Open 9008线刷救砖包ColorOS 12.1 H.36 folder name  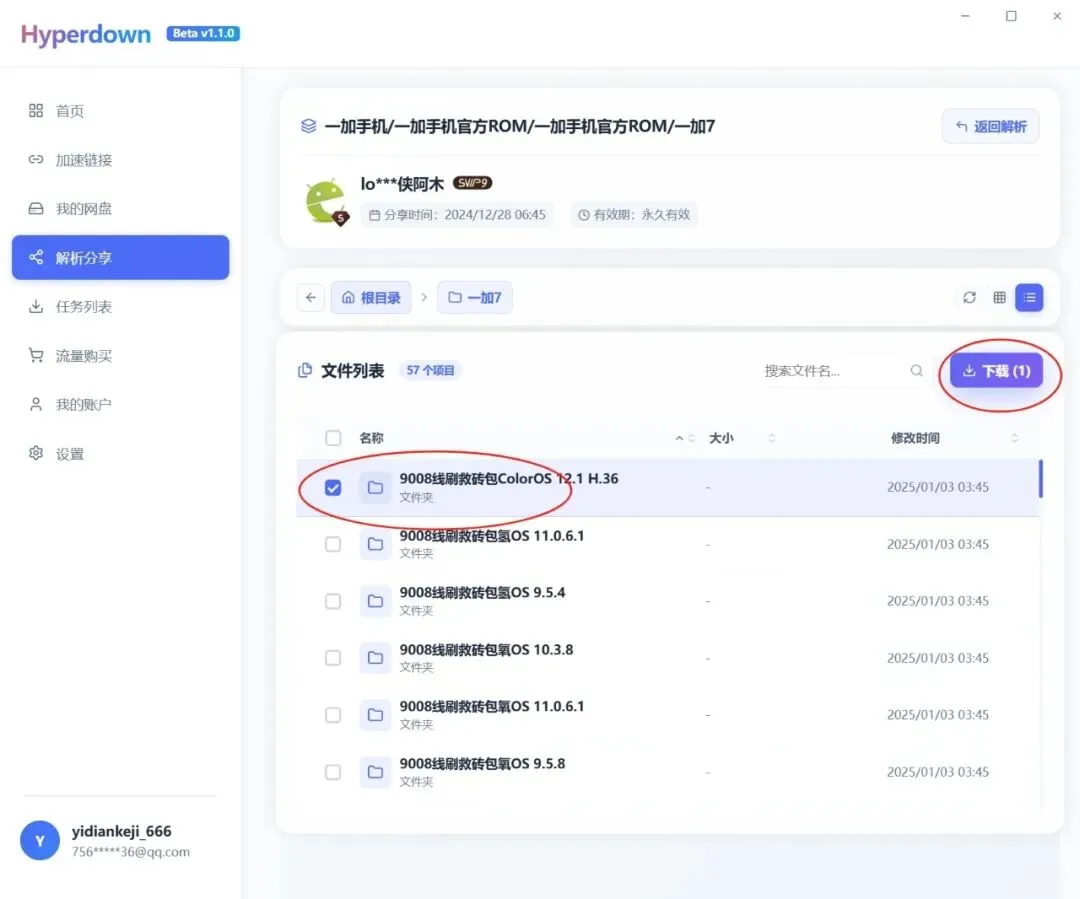[509, 478]
